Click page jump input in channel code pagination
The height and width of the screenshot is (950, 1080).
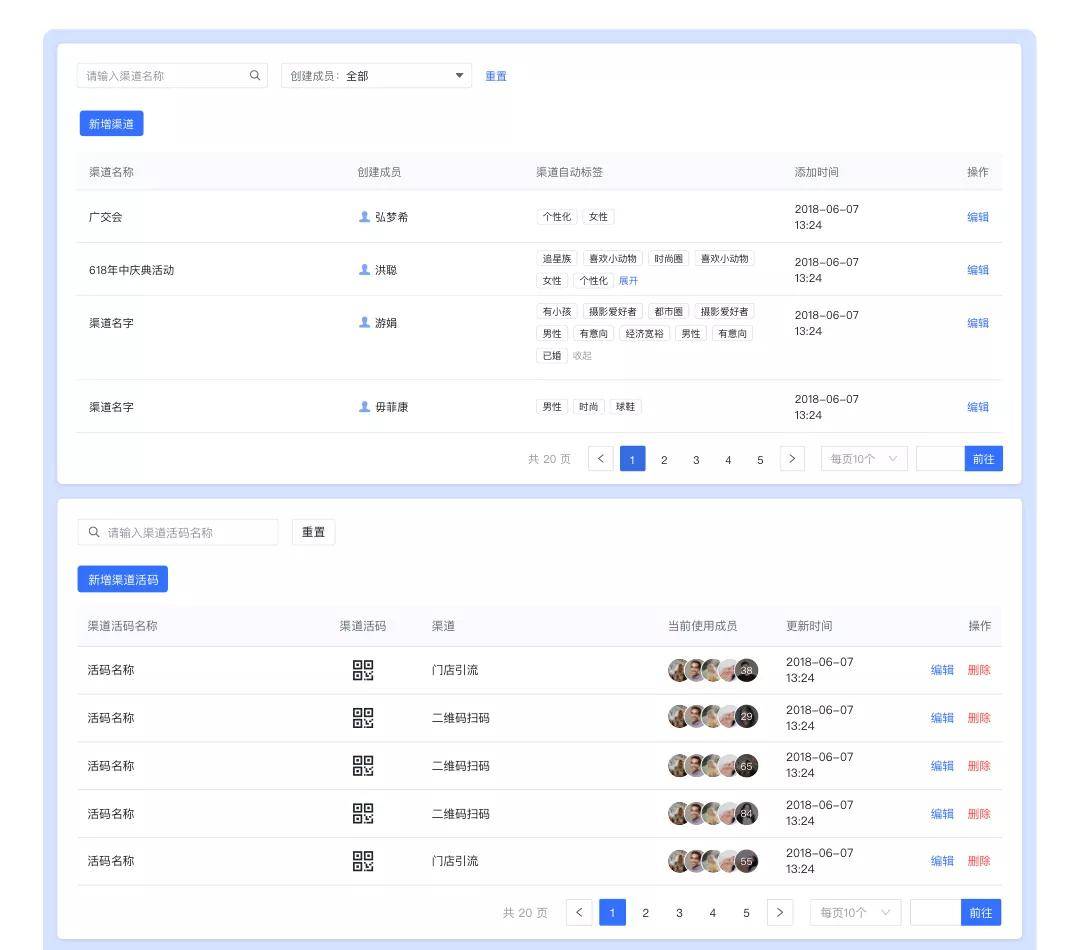click(x=935, y=912)
